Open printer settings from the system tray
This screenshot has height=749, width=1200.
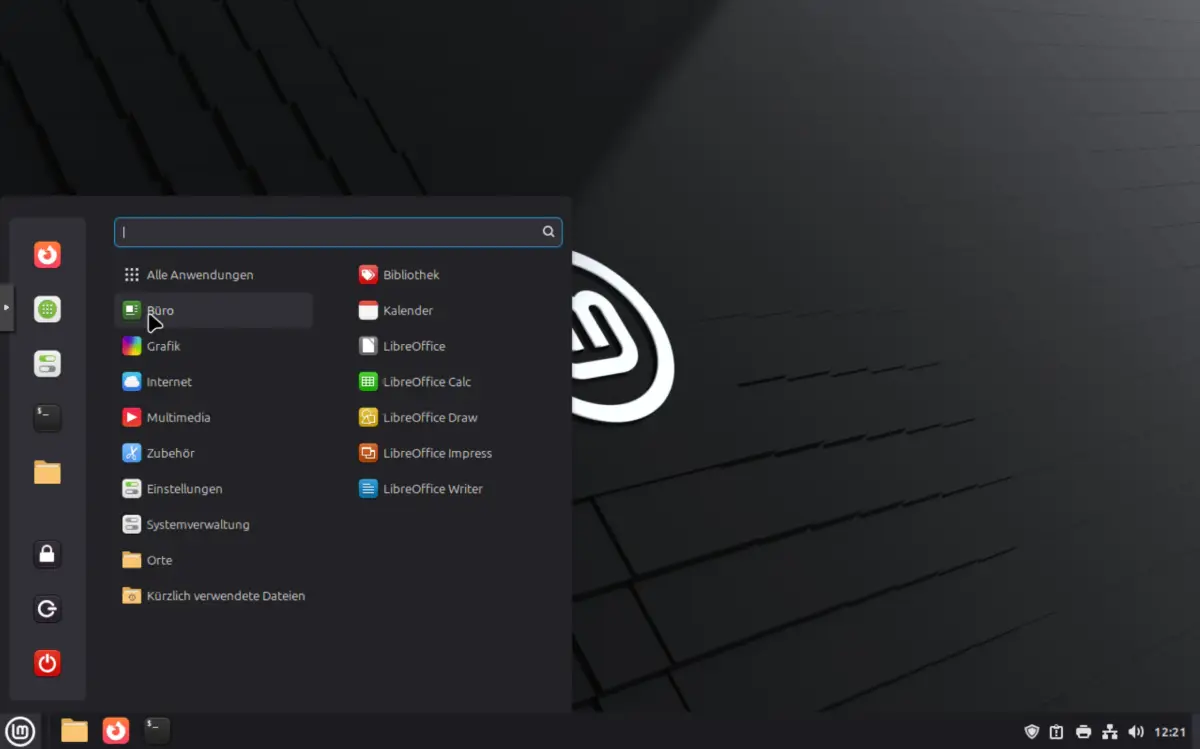(1082, 731)
